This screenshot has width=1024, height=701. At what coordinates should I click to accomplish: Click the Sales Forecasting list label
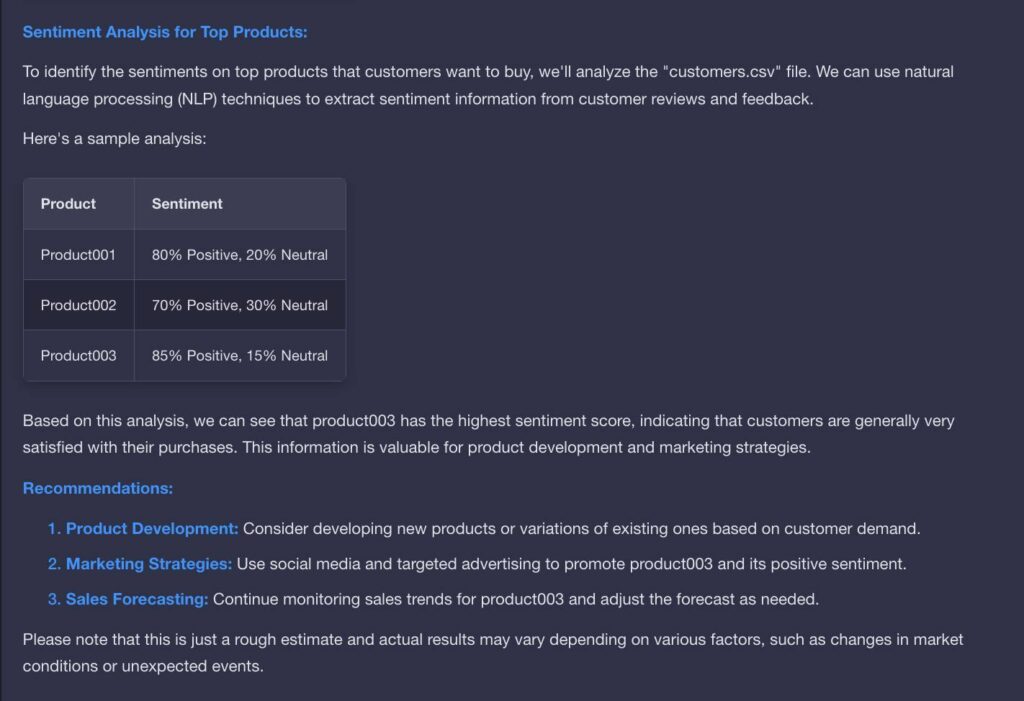[137, 599]
